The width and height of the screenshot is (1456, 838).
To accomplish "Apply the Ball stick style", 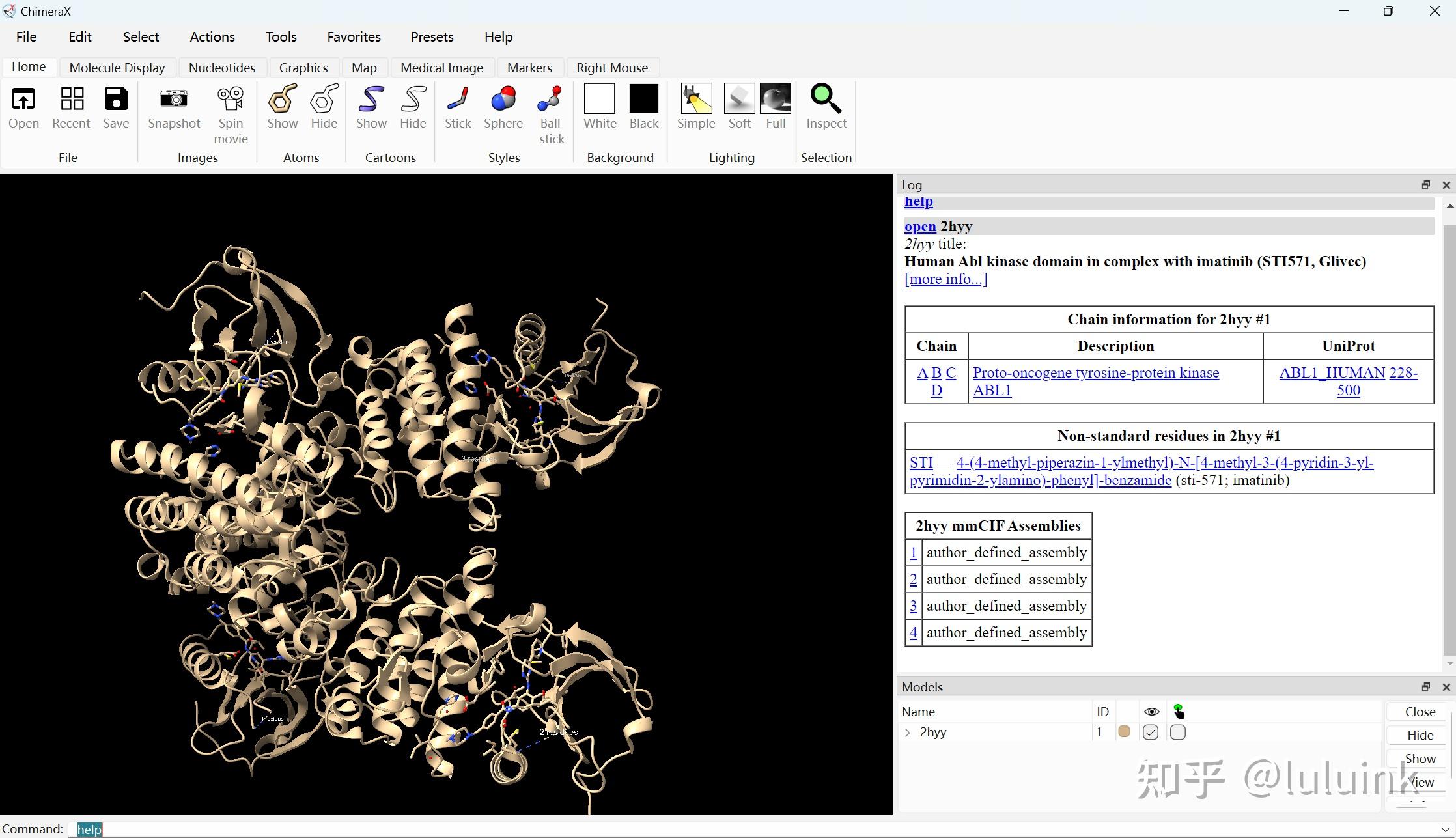I will click(550, 100).
